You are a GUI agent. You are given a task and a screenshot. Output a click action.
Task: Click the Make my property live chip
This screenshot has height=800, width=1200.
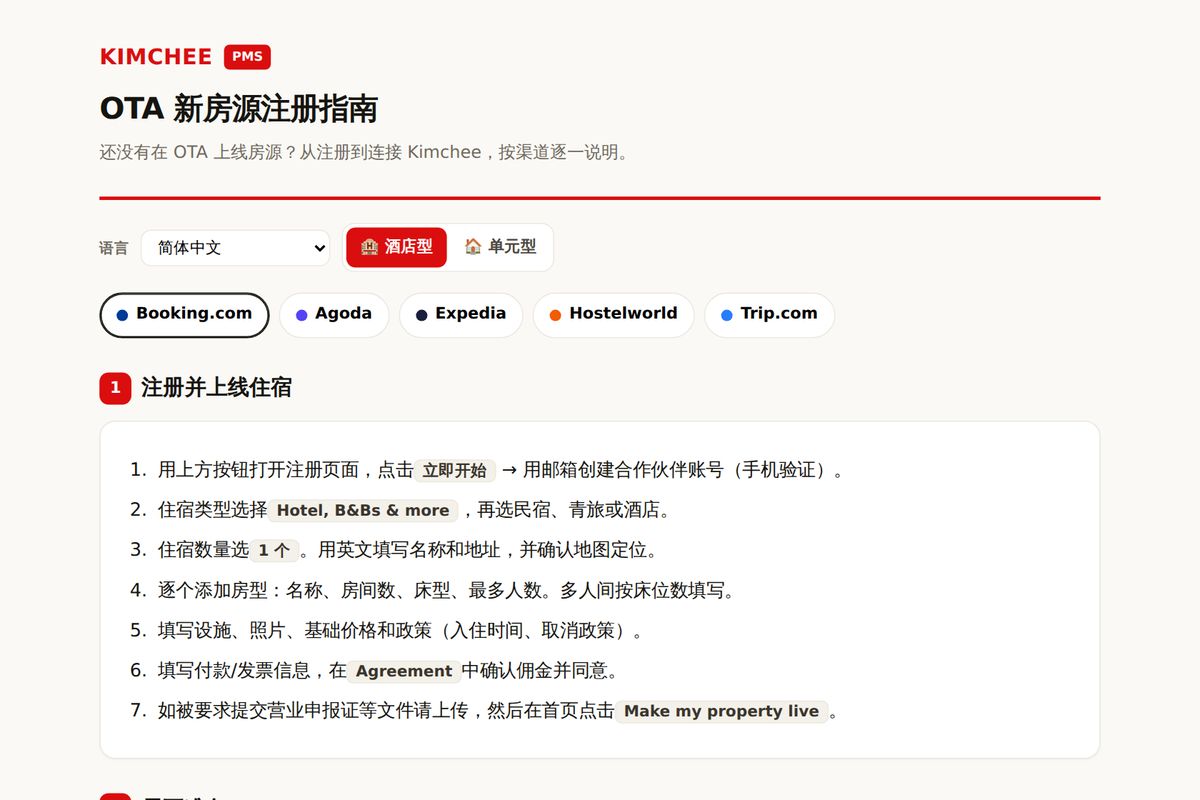[x=722, y=711]
